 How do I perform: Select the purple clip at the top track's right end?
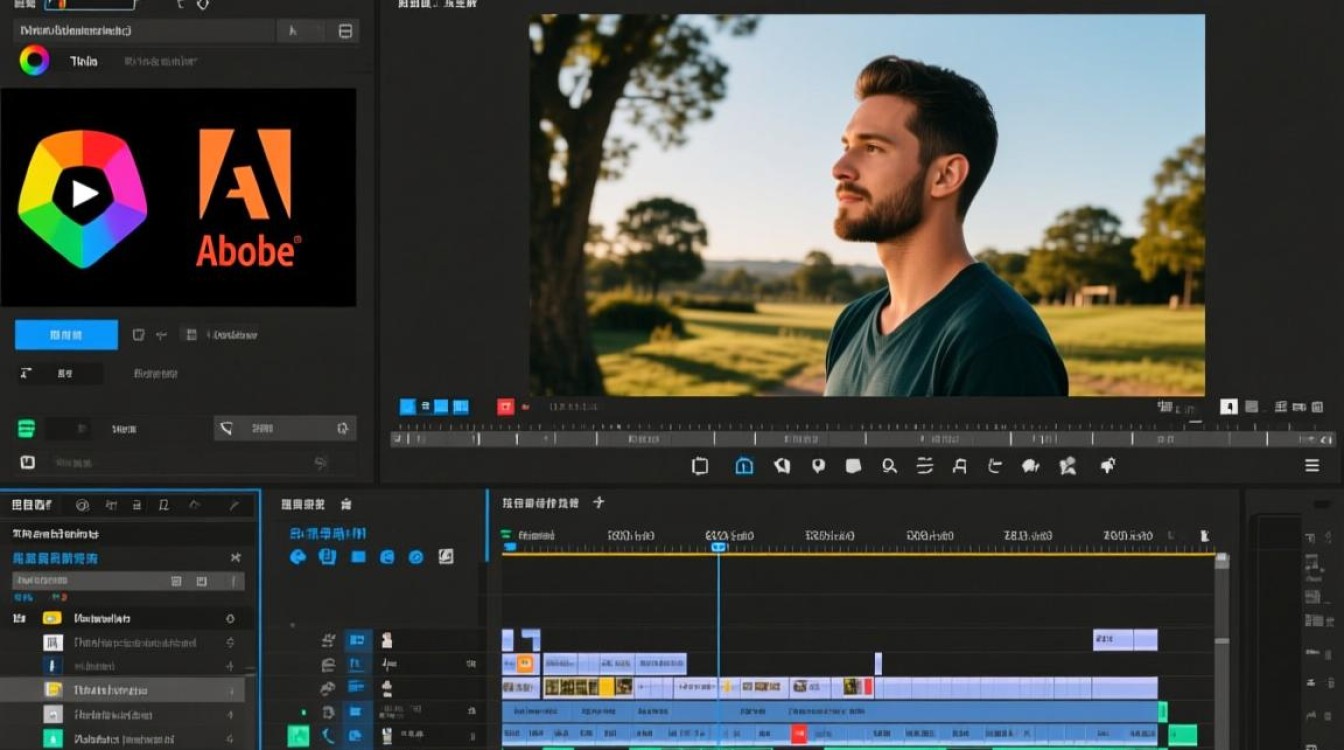coord(1125,640)
